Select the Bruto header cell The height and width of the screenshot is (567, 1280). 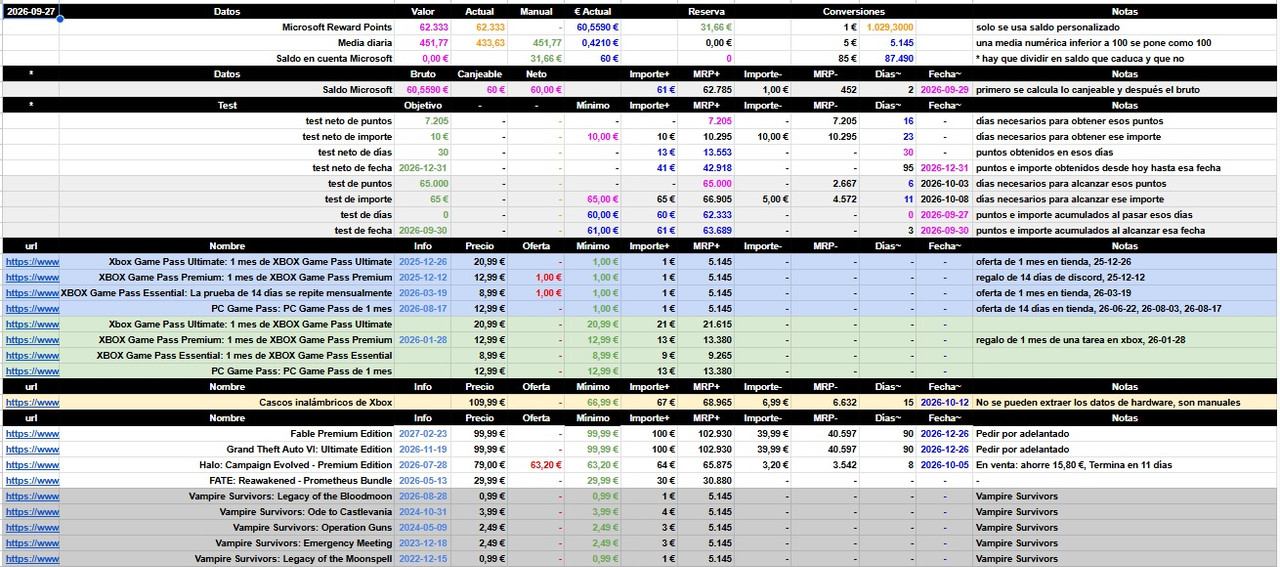423,74
